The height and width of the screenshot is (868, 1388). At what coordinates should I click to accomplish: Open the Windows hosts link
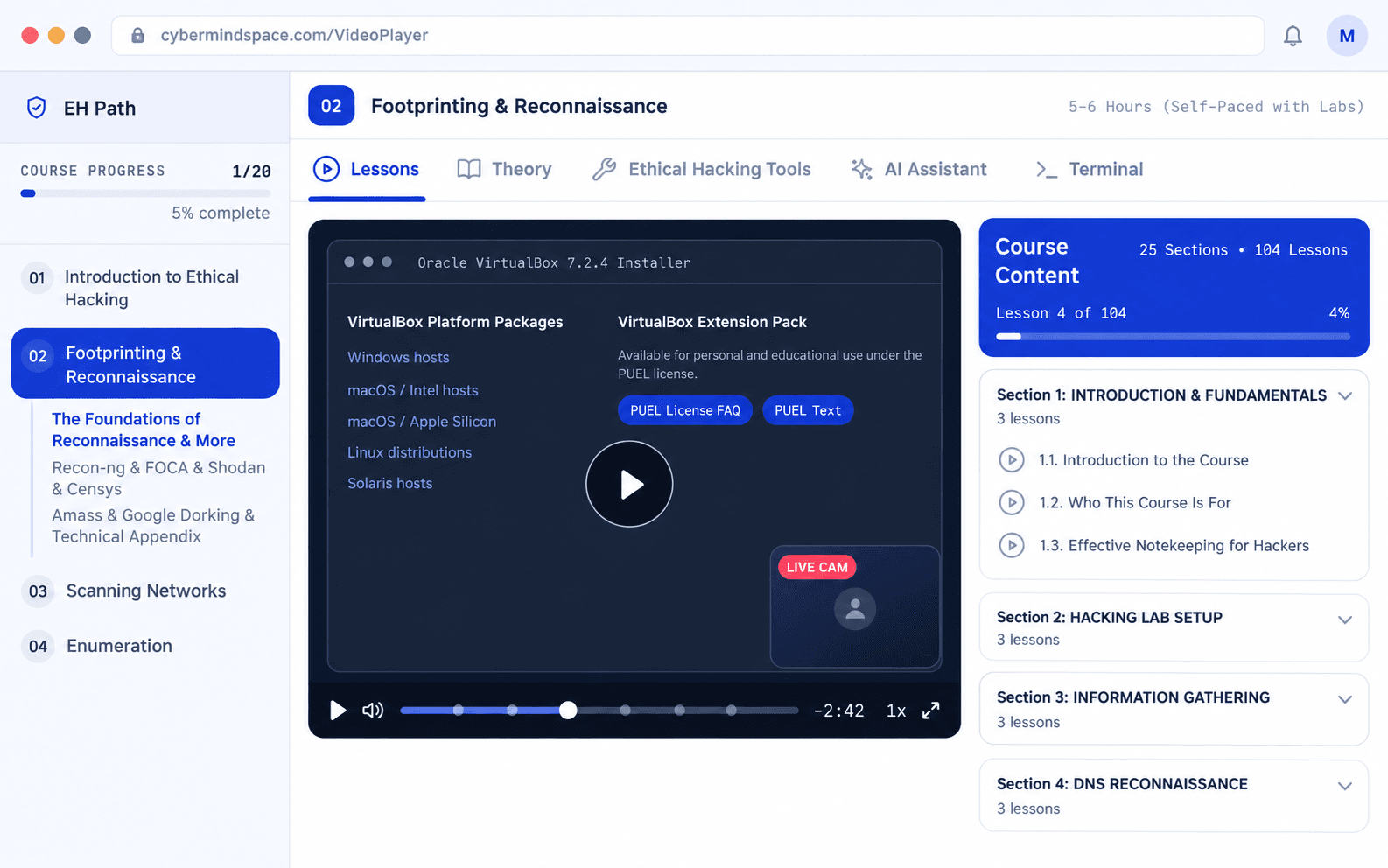point(398,357)
